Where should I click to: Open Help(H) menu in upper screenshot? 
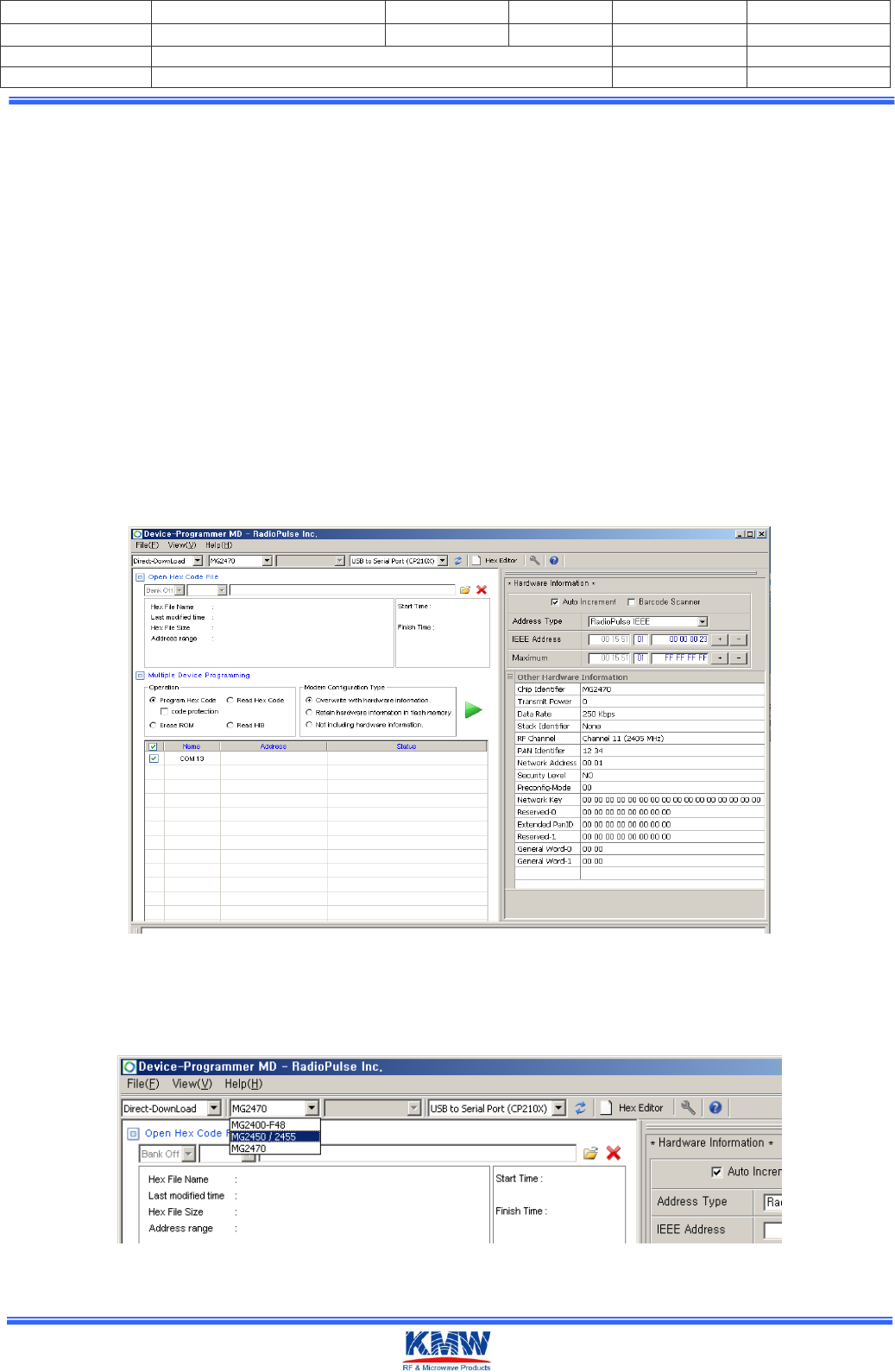218,545
